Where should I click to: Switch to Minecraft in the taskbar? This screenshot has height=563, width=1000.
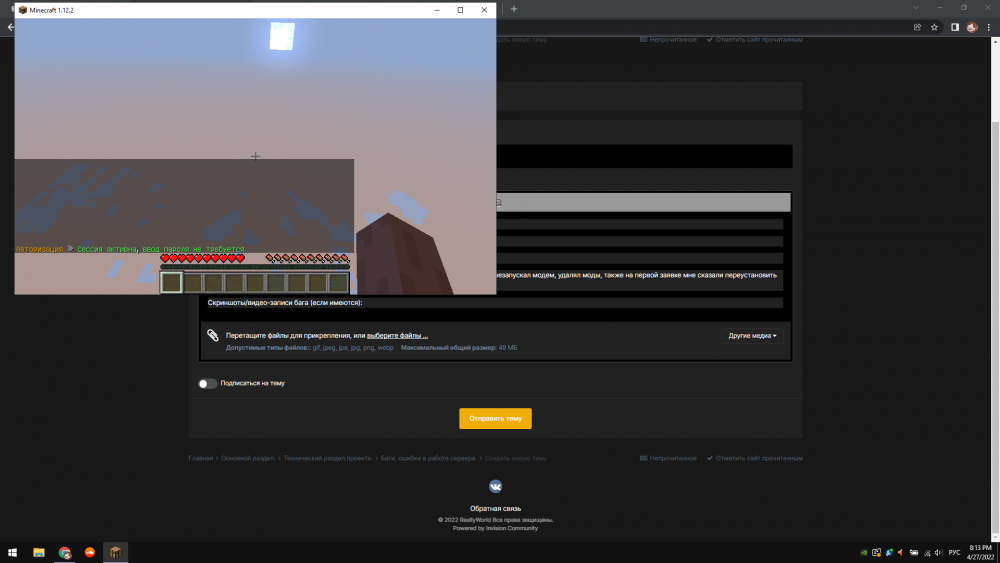115,553
